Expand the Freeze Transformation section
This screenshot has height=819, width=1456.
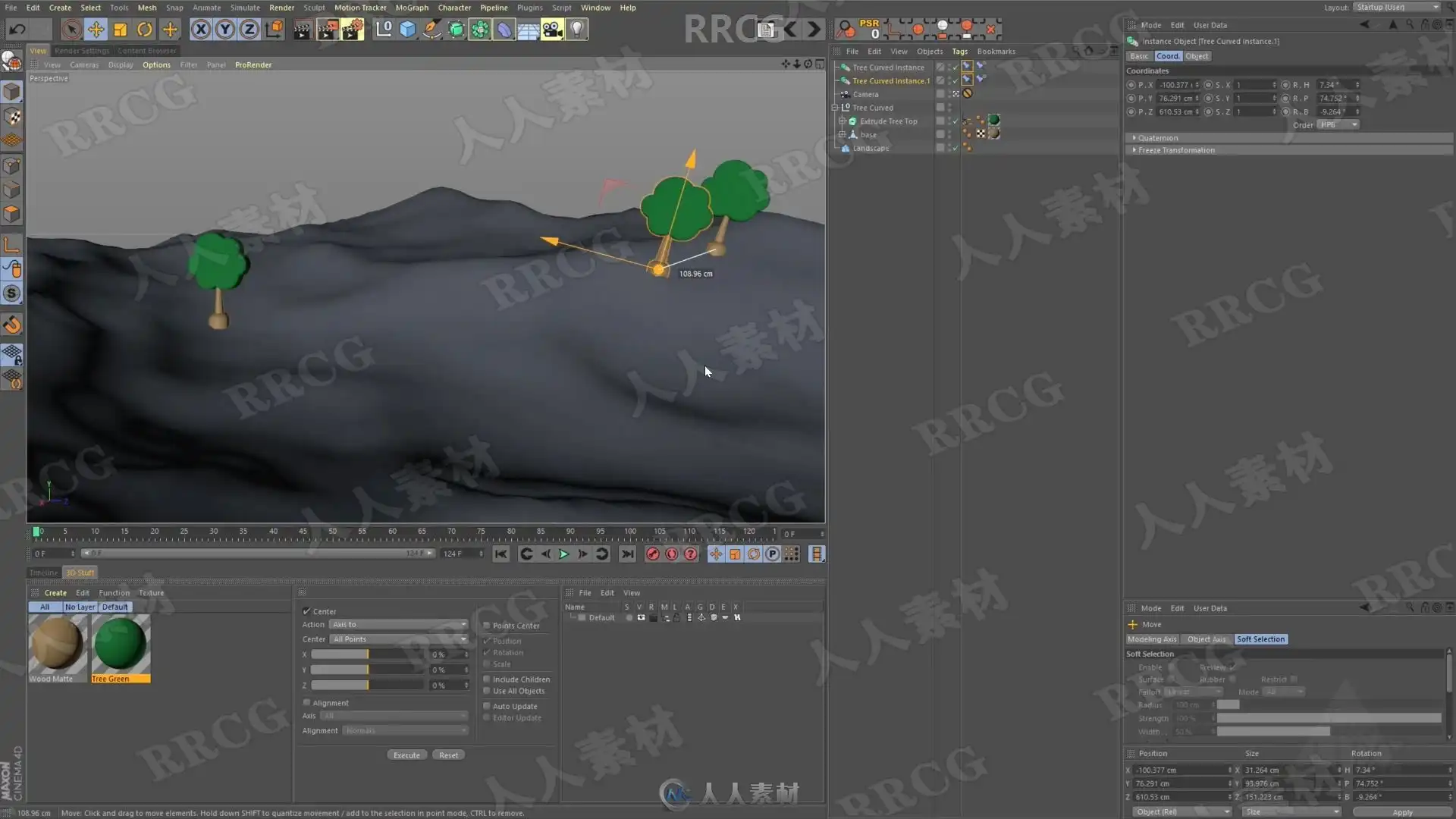pyautogui.click(x=1175, y=150)
